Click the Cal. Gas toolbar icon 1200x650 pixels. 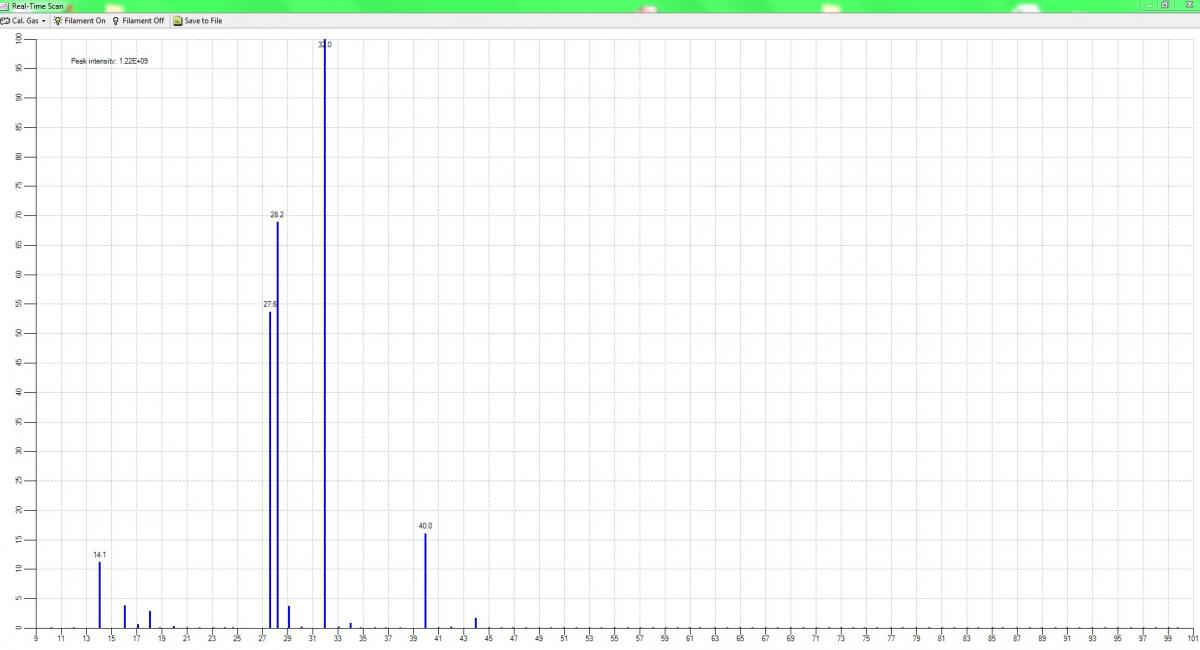6,21
